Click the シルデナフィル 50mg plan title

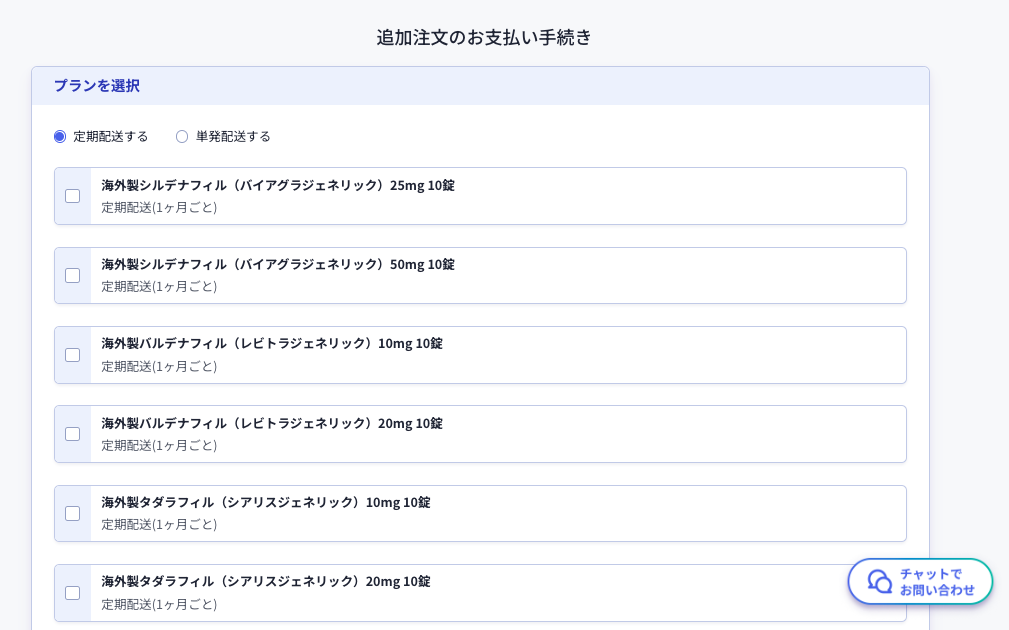point(277,264)
